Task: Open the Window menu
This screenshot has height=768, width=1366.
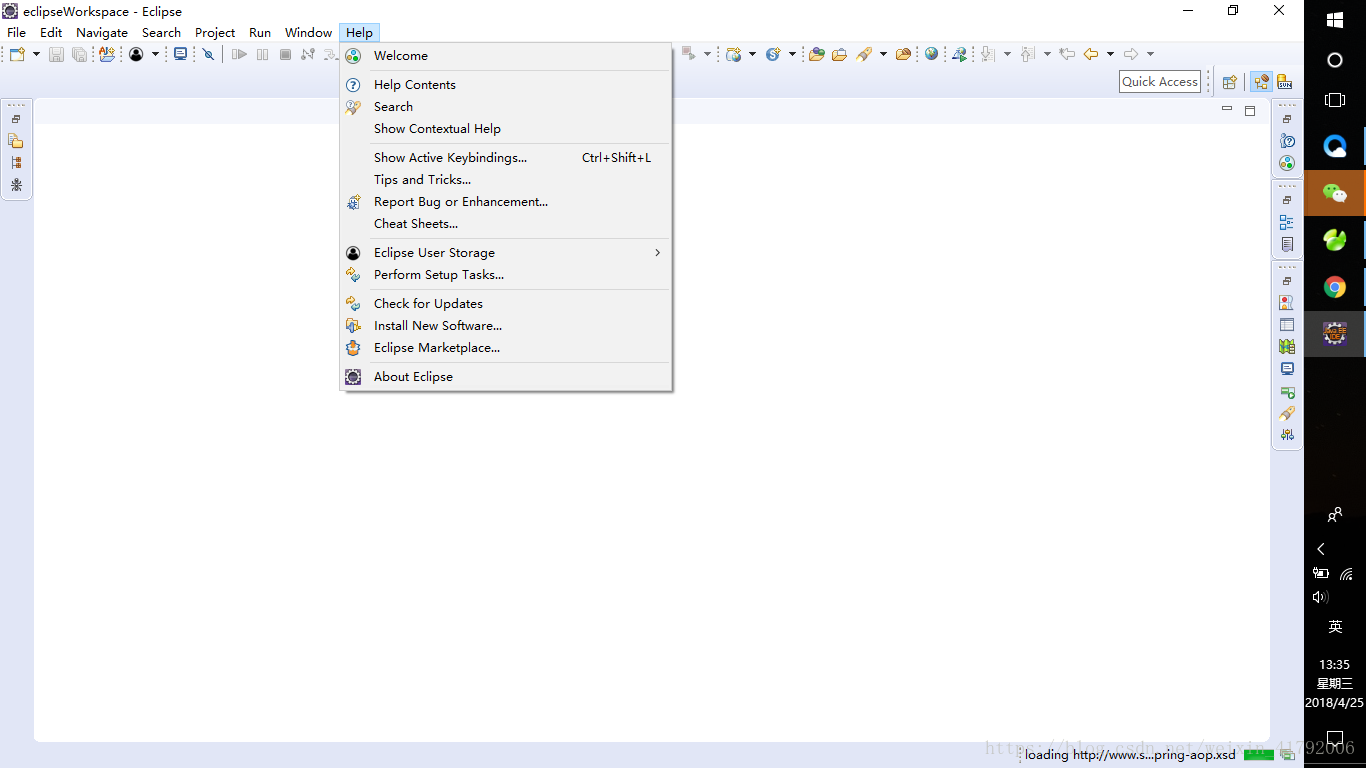Action: tap(308, 33)
